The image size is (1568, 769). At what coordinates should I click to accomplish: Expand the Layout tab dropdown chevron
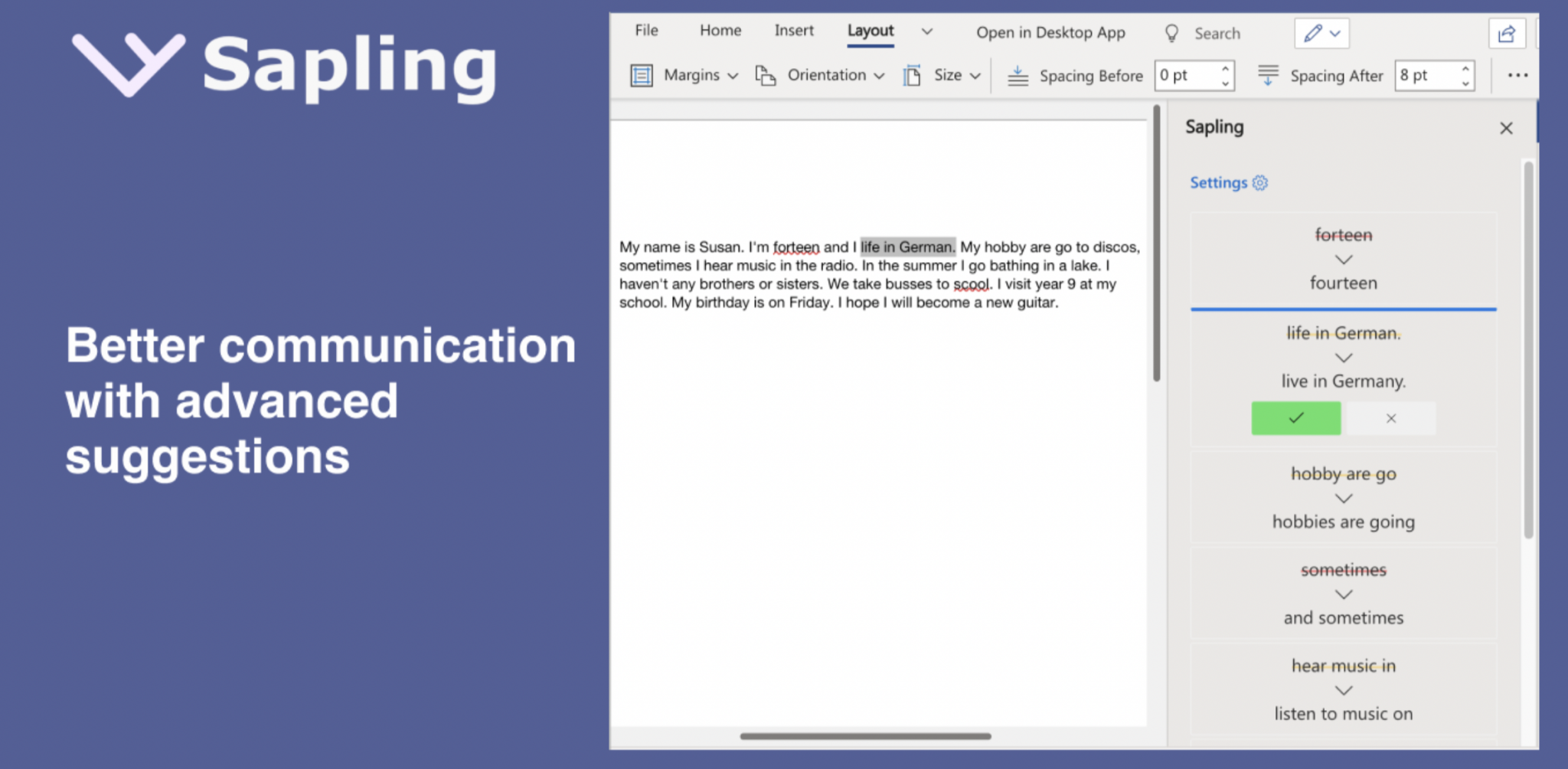click(926, 31)
